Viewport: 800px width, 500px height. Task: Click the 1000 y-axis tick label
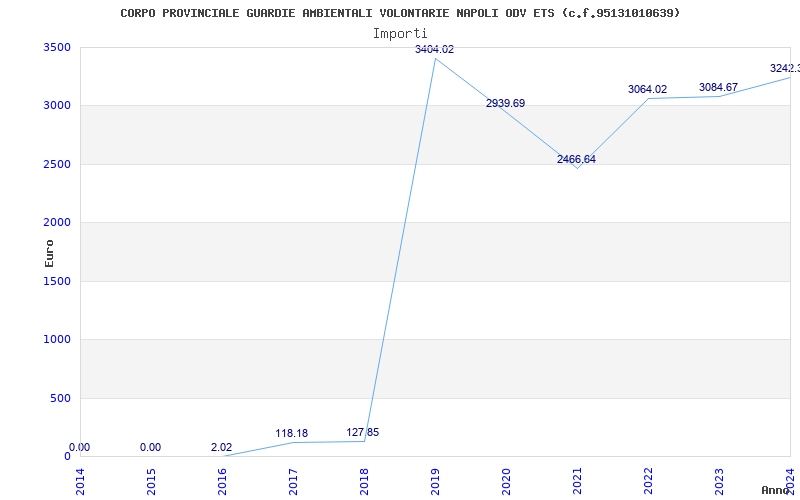click(x=57, y=339)
